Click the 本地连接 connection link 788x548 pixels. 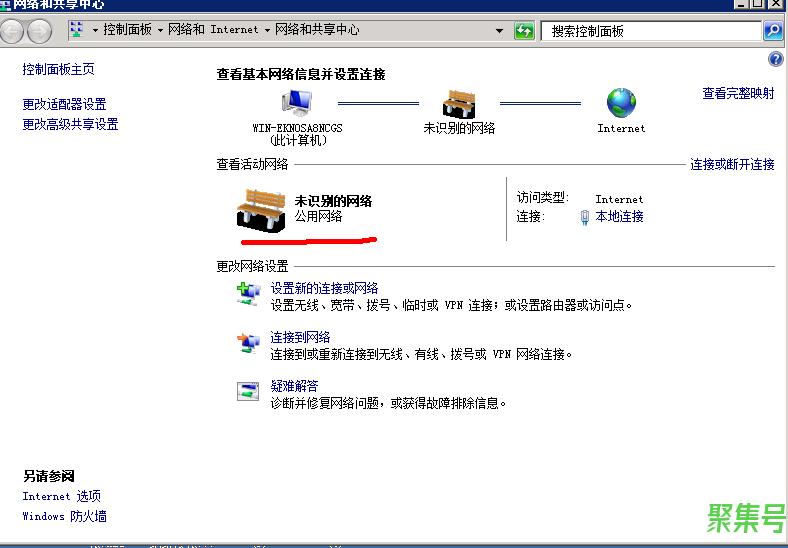[619, 216]
